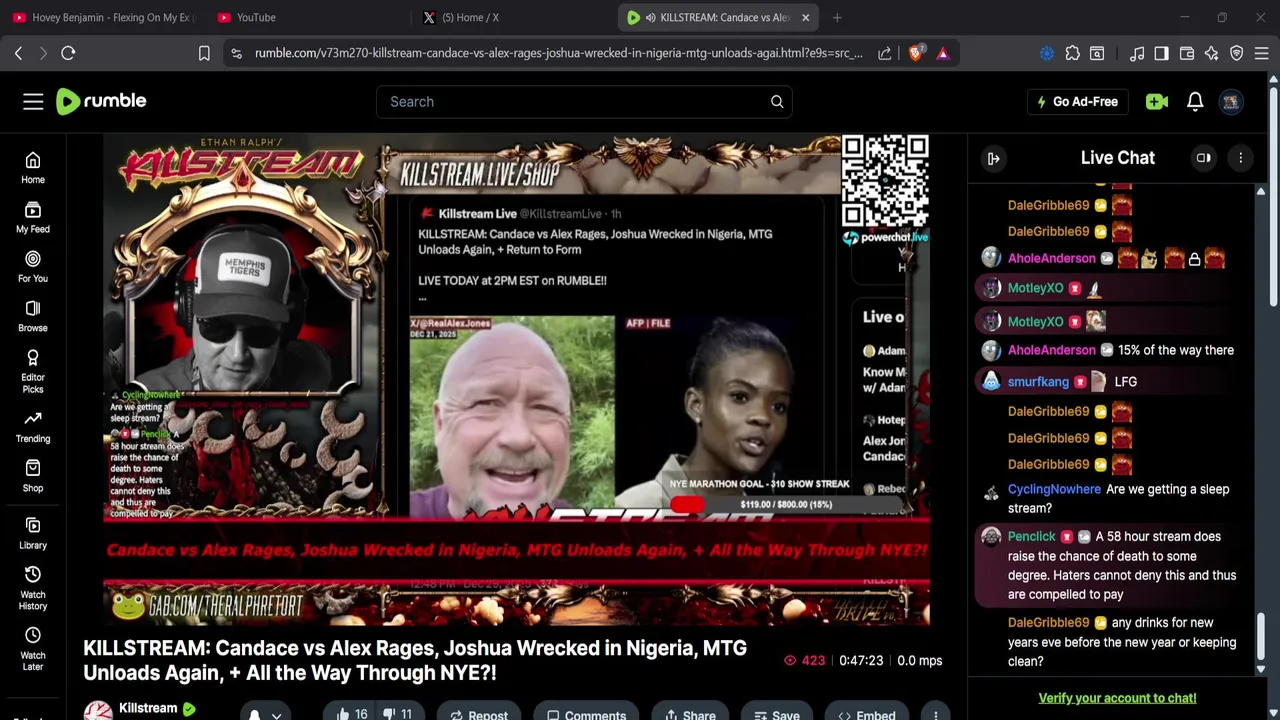Click Penclick username in chat
The height and width of the screenshot is (720, 1280).
(1031, 537)
